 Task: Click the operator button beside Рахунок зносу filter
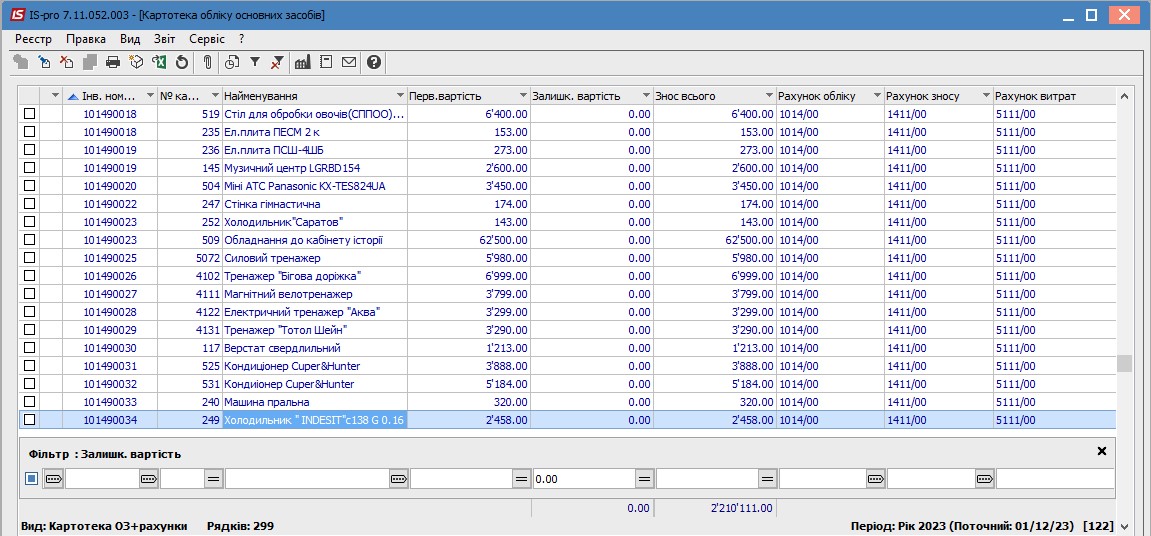[984, 479]
